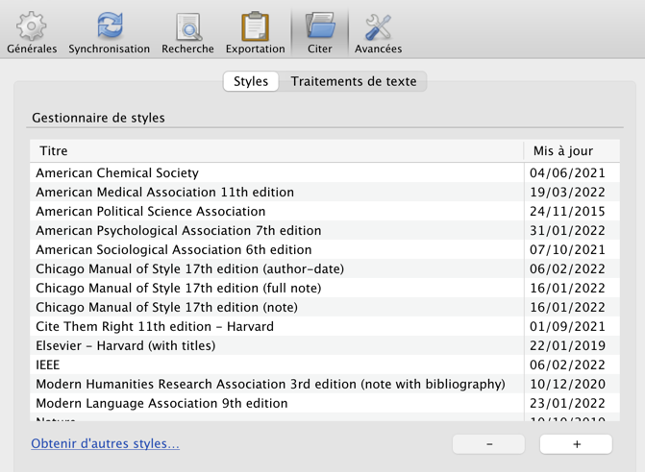Viewport: 646px width, 472px height.
Task: Open the Avancées tools pane
Action: pyautogui.click(x=378, y=31)
